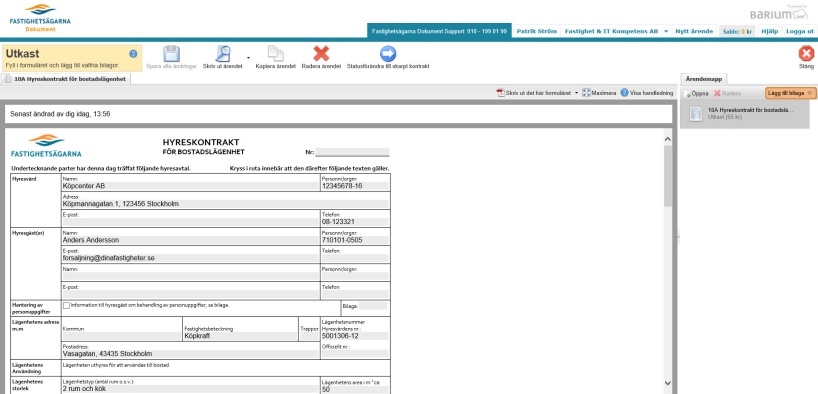
Task: Click Öppna button in Ärendemapp panel
Action: [696, 93]
